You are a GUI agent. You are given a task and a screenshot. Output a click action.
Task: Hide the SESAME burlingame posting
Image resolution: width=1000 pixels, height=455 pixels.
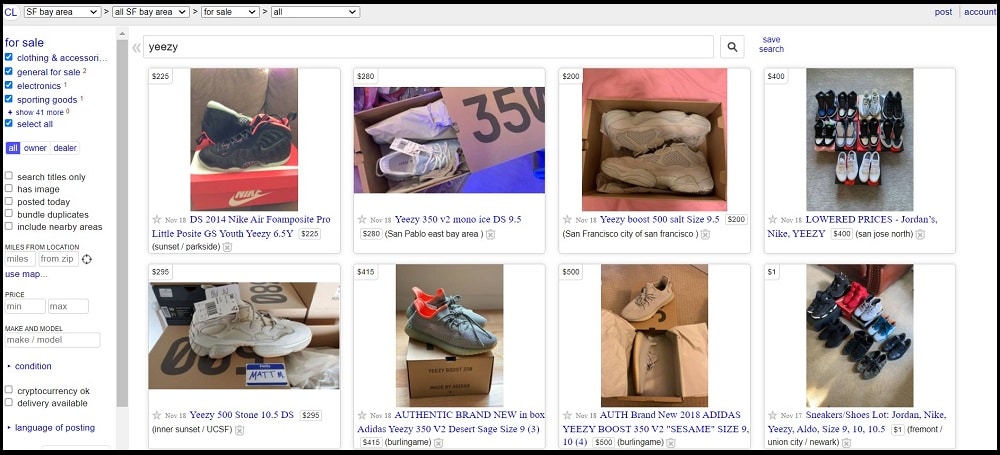tap(673, 442)
